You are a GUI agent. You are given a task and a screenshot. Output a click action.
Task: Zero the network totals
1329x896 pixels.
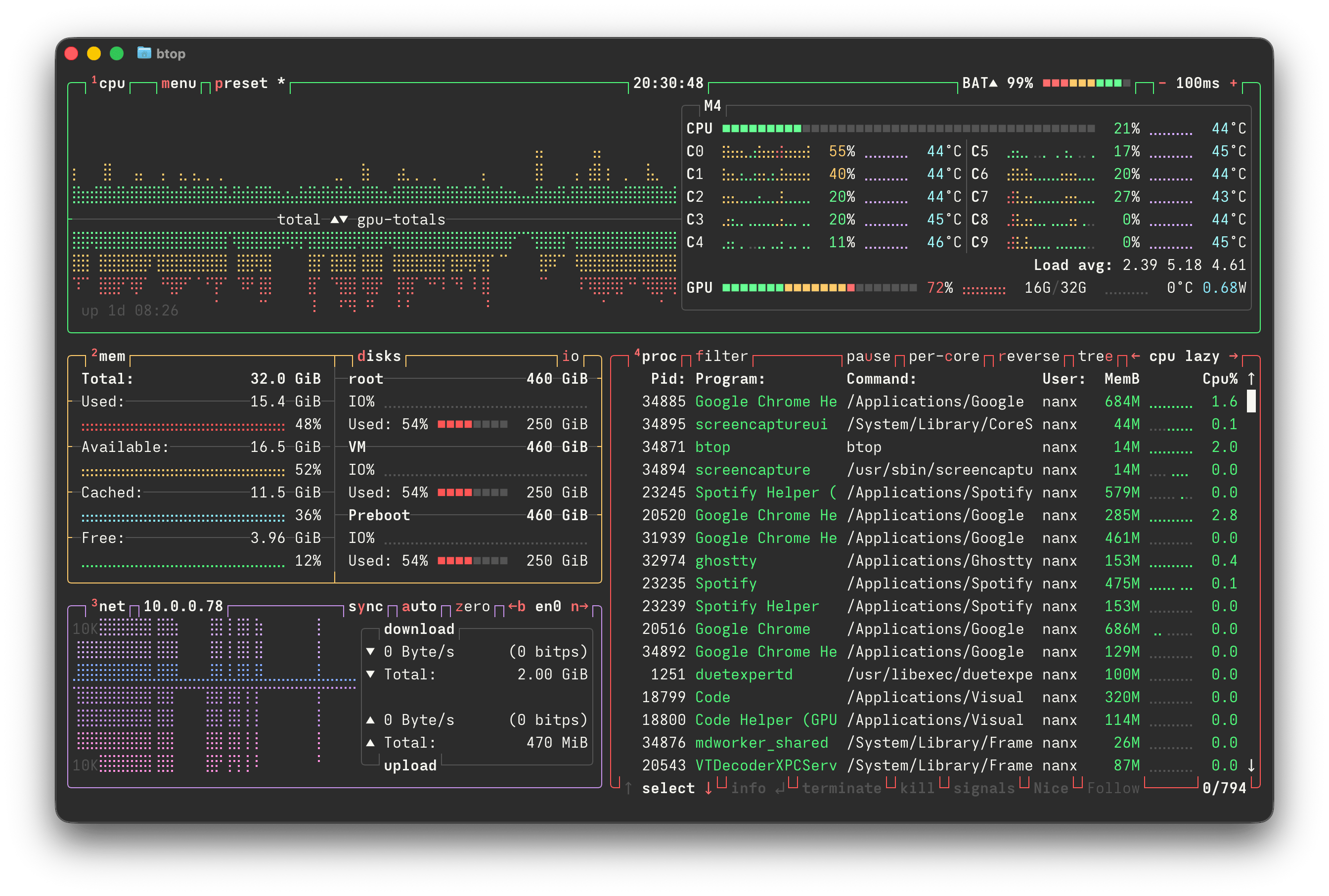click(473, 606)
